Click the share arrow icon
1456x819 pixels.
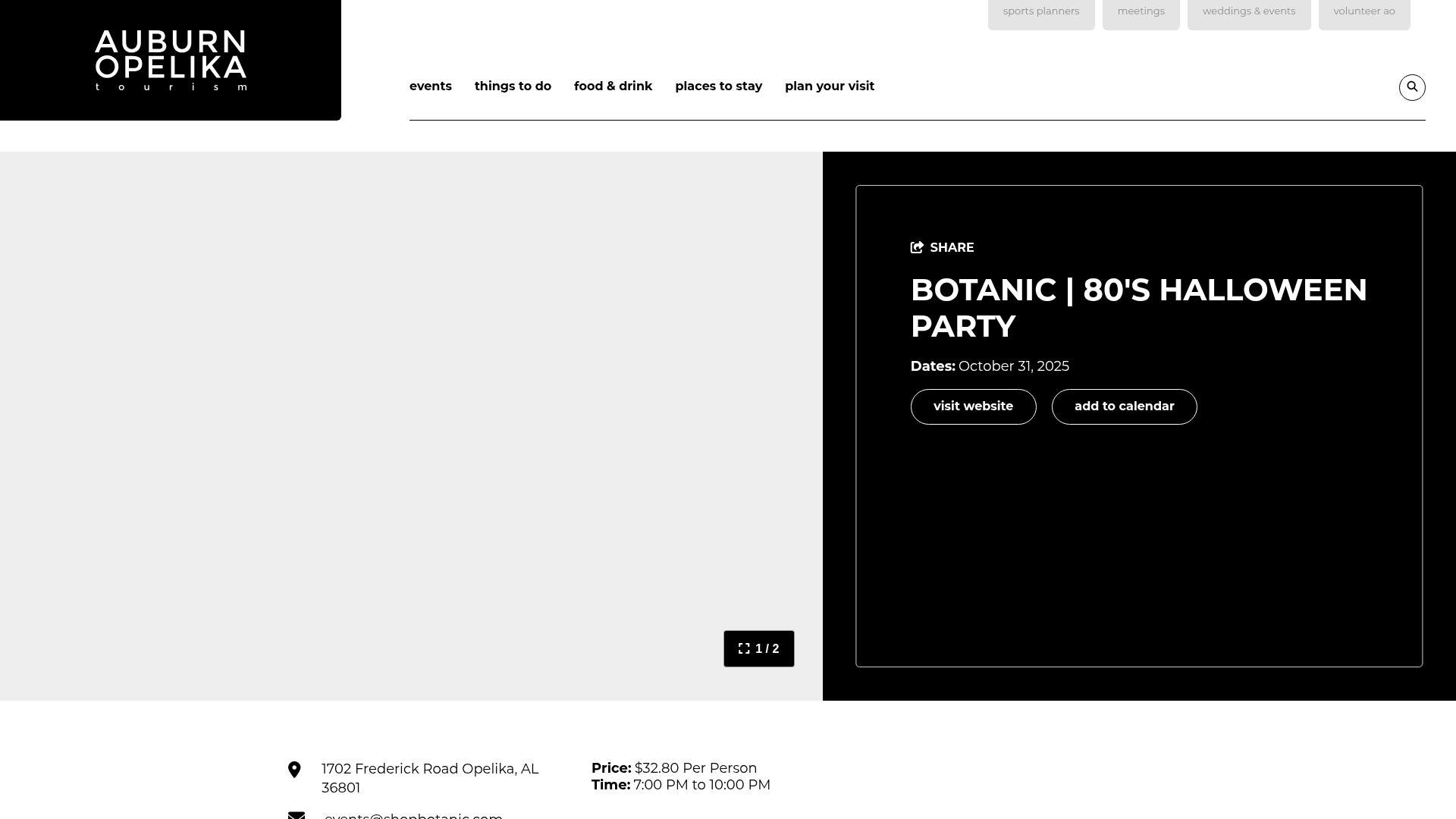[917, 247]
